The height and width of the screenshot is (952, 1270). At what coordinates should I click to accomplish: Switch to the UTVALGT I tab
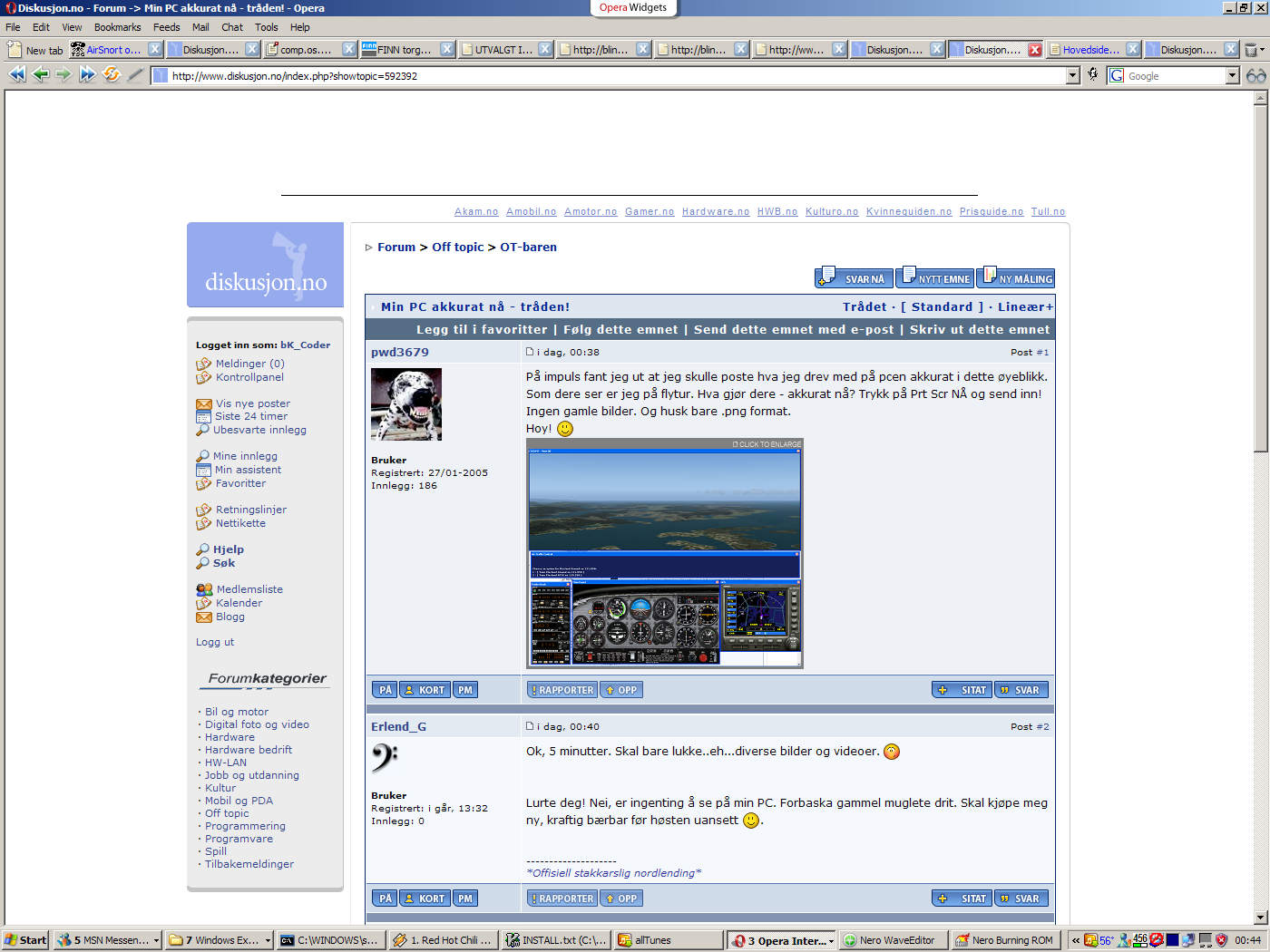coord(505,50)
